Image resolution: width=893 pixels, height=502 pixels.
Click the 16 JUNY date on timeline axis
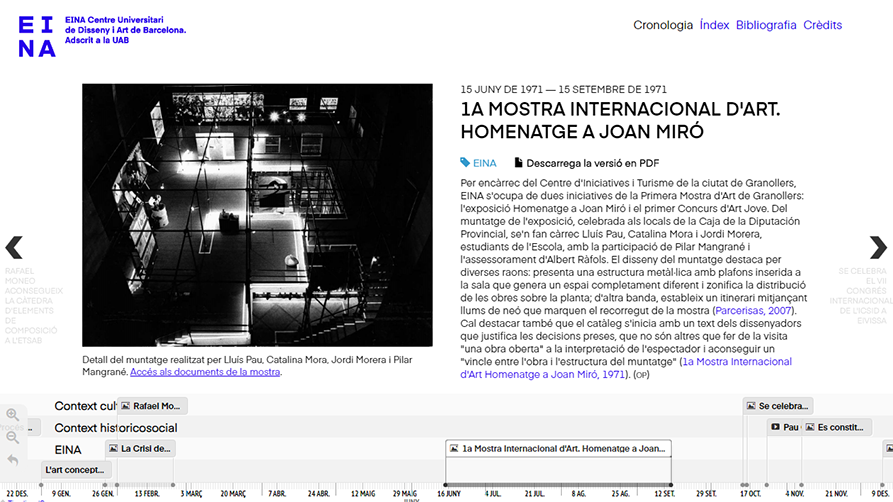pyautogui.click(x=449, y=493)
